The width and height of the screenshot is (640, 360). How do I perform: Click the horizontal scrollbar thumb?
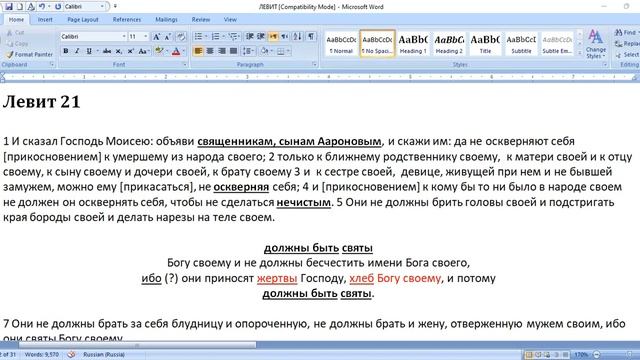point(137,345)
